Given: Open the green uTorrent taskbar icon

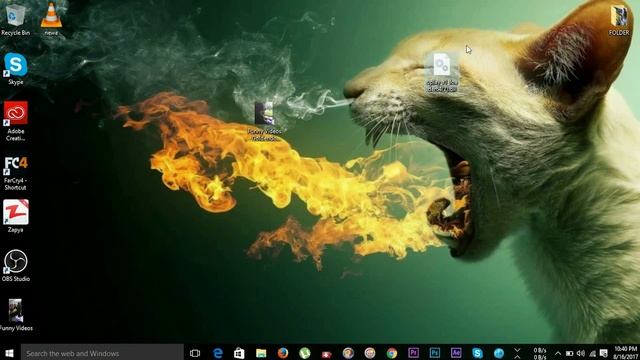Looking at the screenshot, I should pos(304,353).
